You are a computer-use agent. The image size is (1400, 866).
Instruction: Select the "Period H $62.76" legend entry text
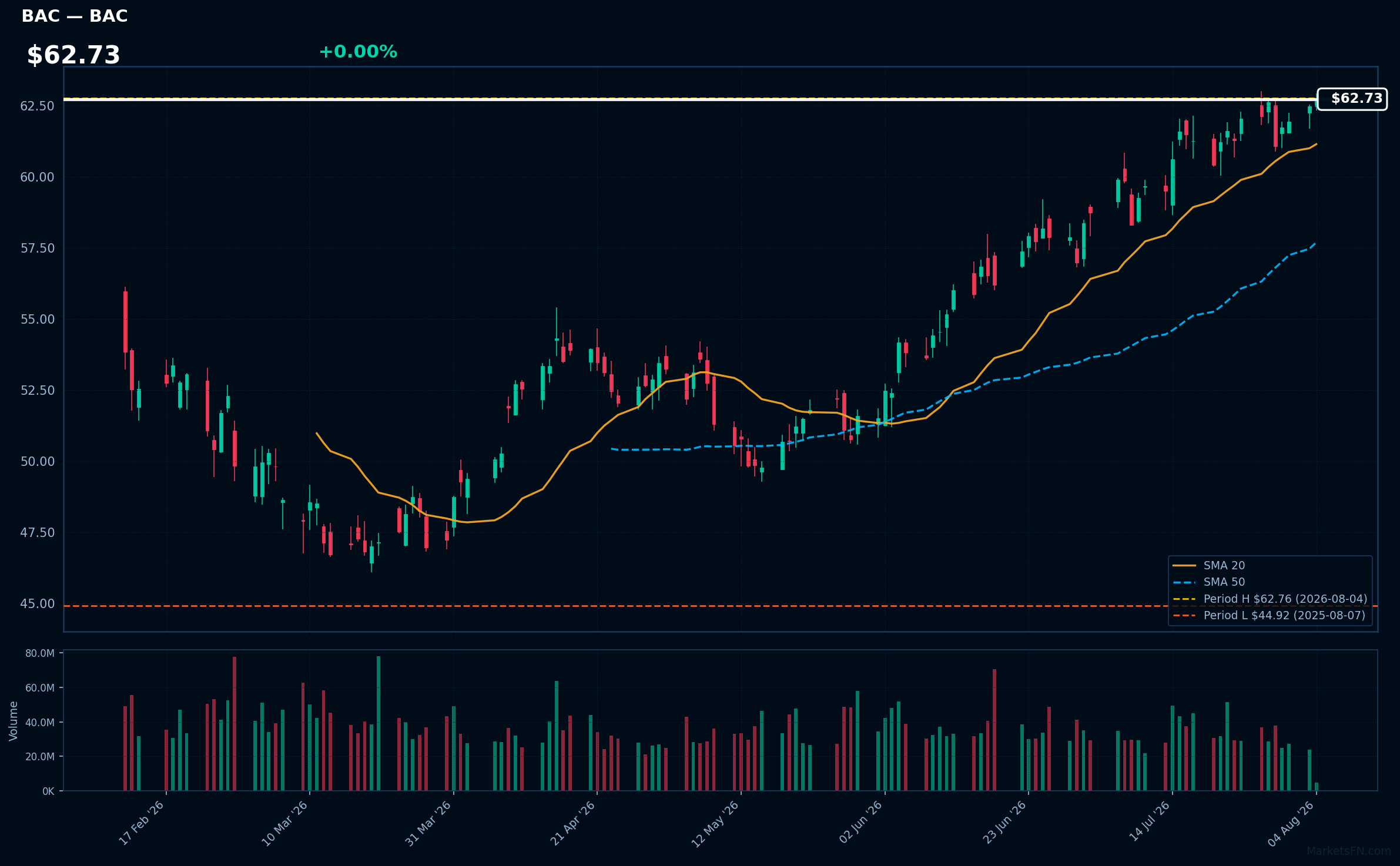pos(1285,599)
